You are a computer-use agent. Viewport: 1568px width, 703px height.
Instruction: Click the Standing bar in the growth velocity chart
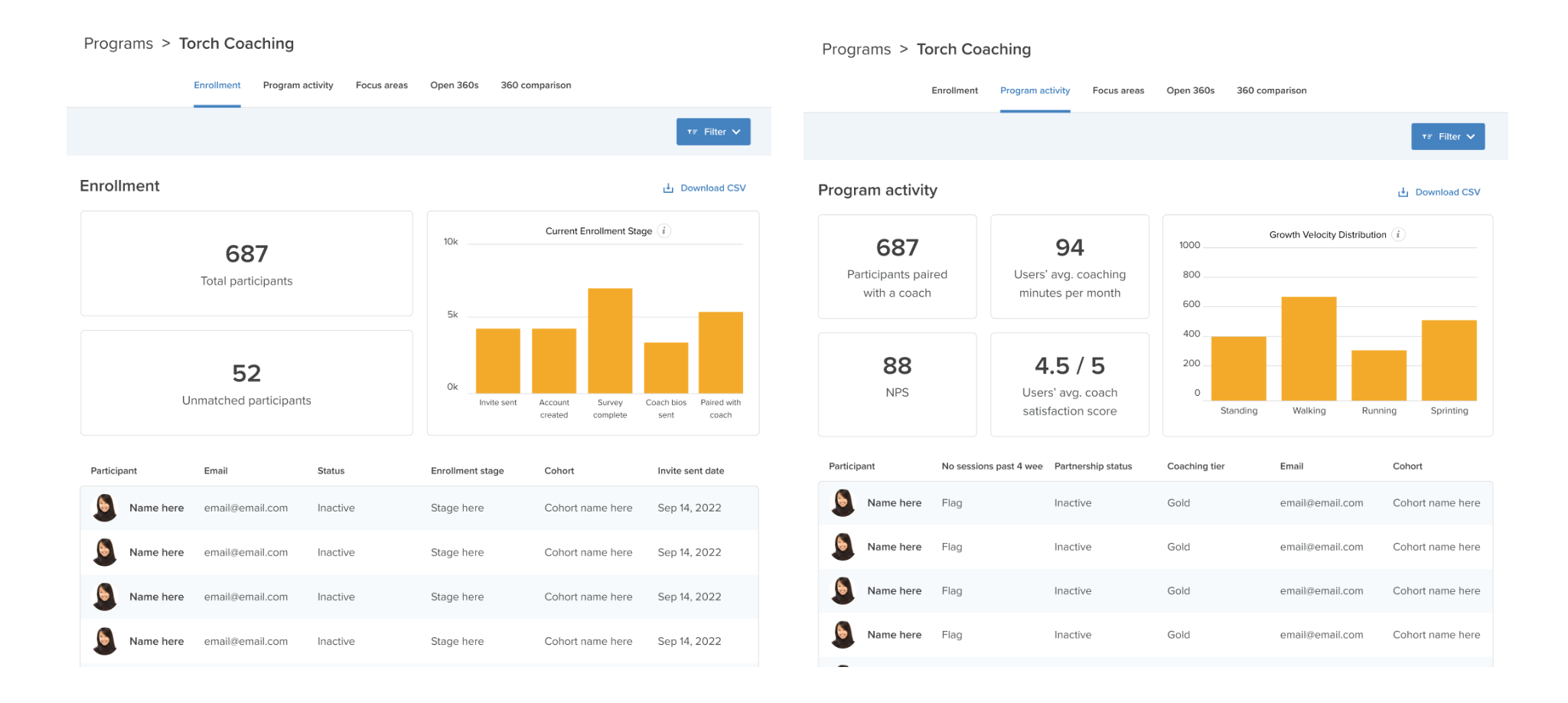[x=1239, y=368]
